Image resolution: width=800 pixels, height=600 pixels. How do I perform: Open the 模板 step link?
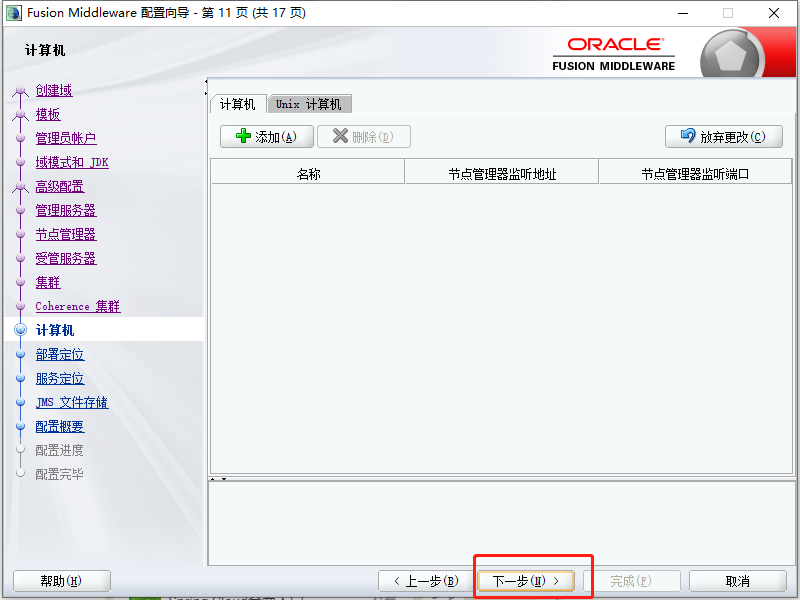click(48, 115)
